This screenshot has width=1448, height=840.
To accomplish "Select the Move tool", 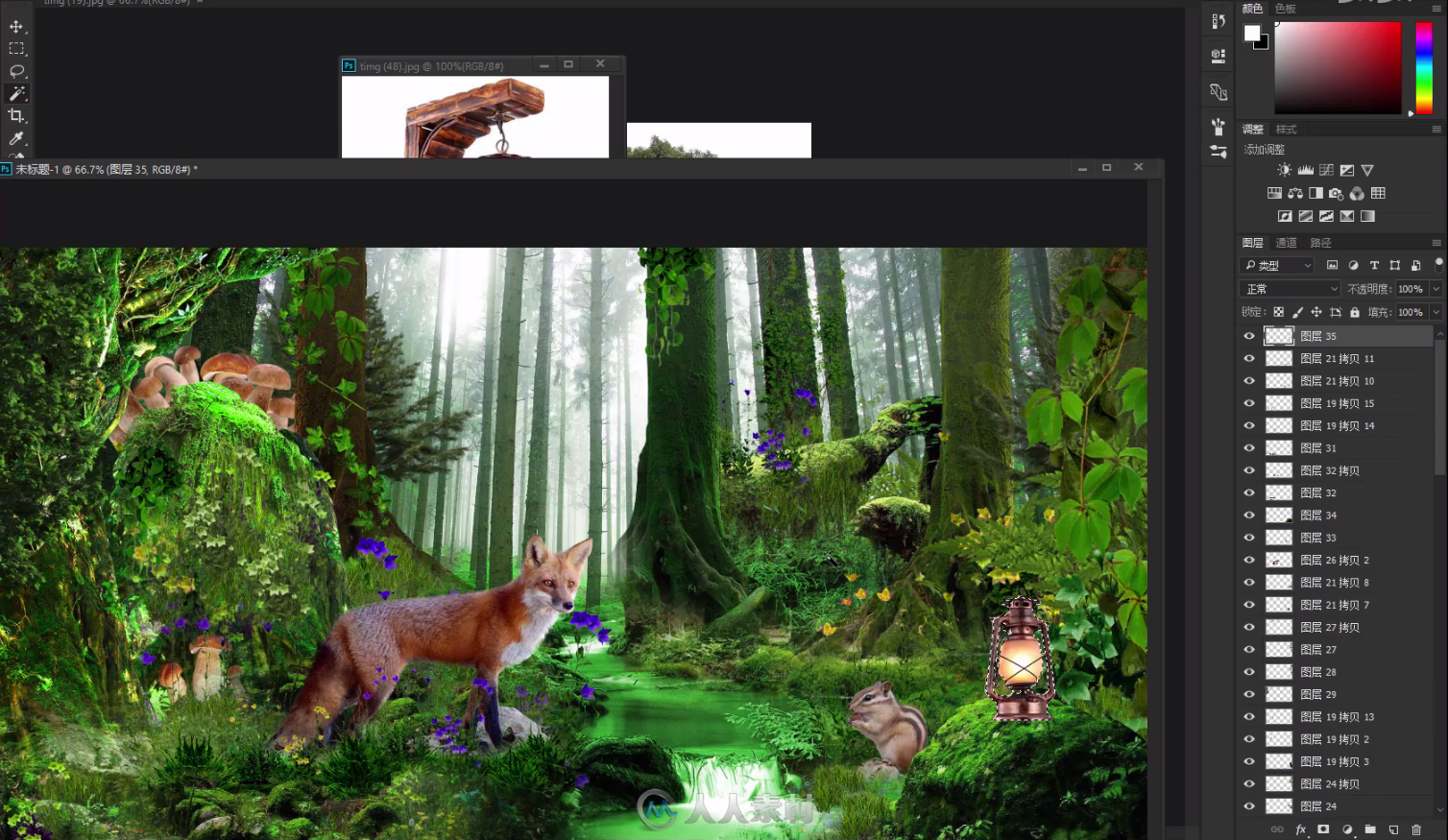I will click(x=16, y=27).
